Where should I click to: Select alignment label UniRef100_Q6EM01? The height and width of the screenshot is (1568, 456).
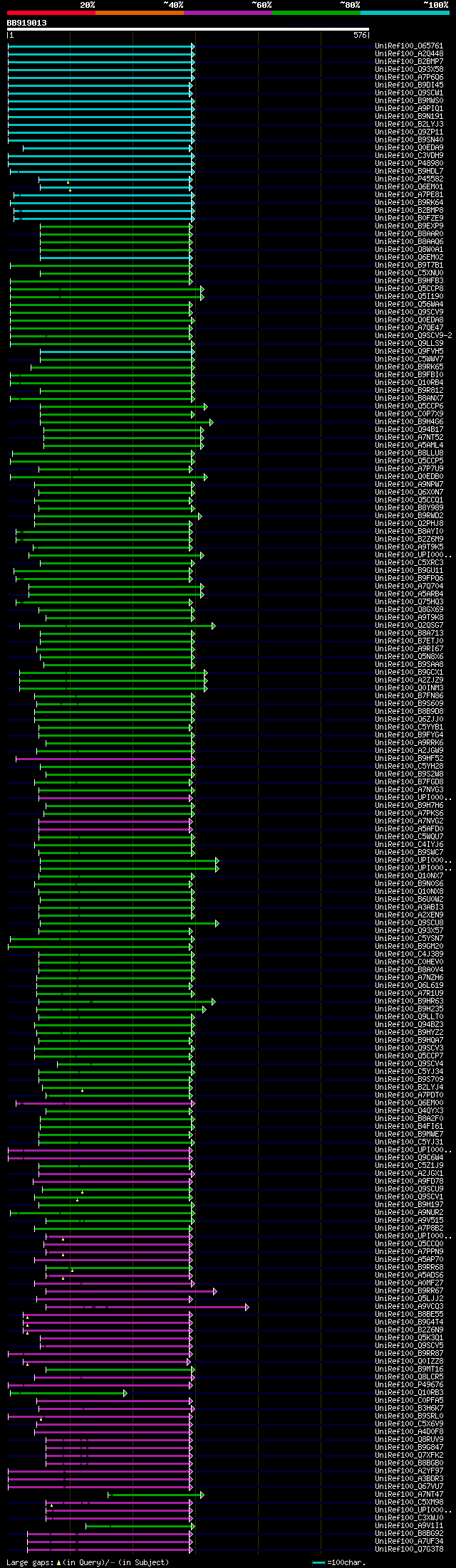pos(409,186)
